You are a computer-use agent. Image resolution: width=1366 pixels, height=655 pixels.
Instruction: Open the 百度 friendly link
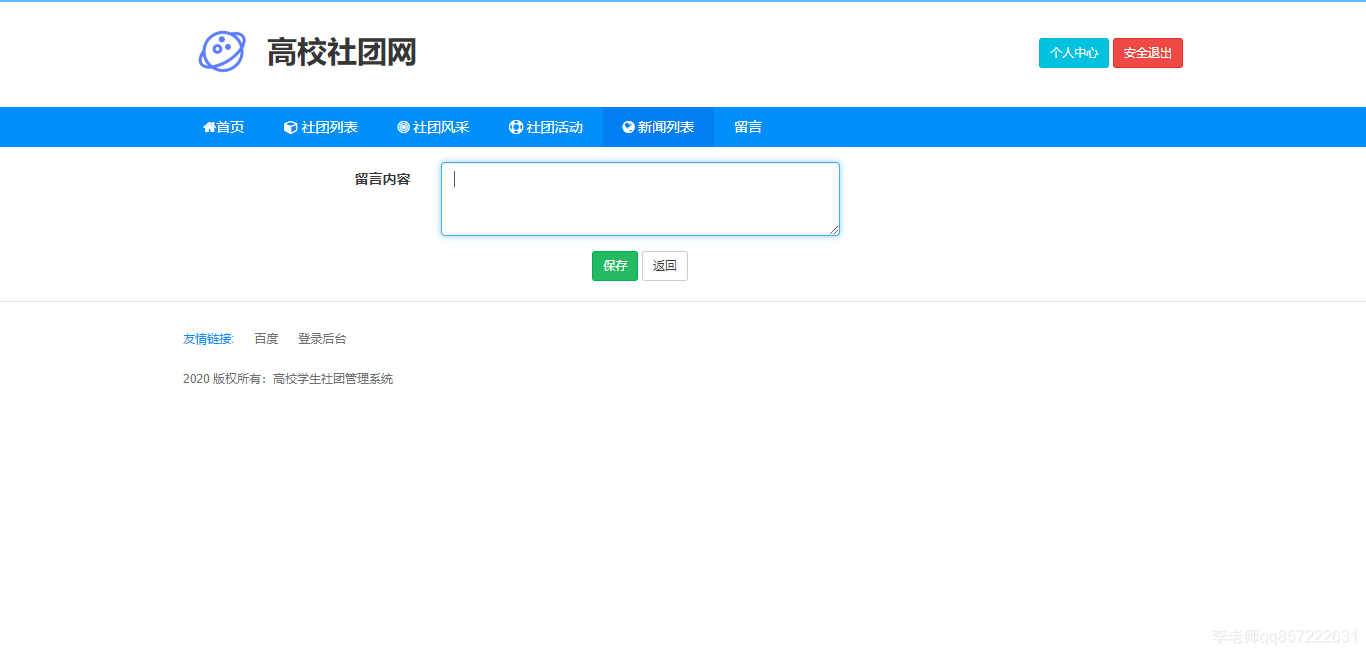coord(266,338)
